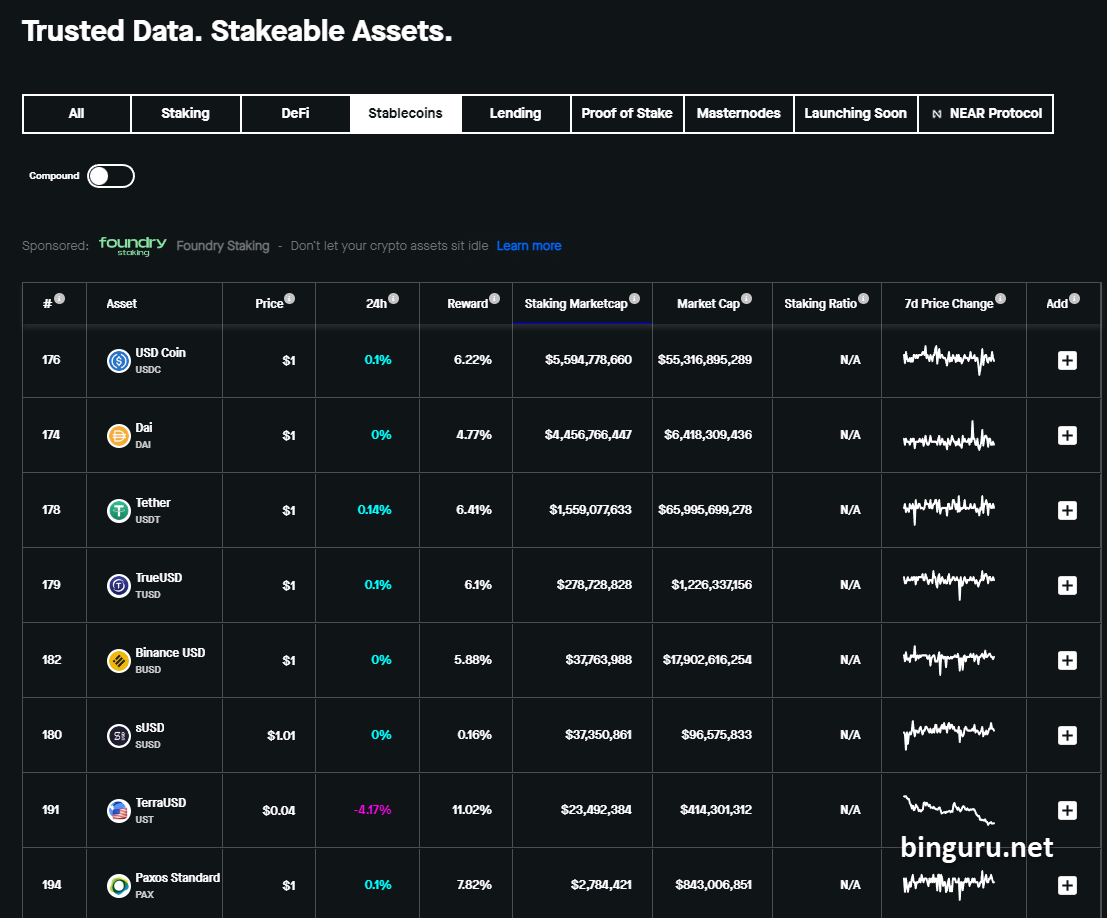Click info icon beside Market Cap header
This screenshot has height=918, width=1107.
point(746,299)
